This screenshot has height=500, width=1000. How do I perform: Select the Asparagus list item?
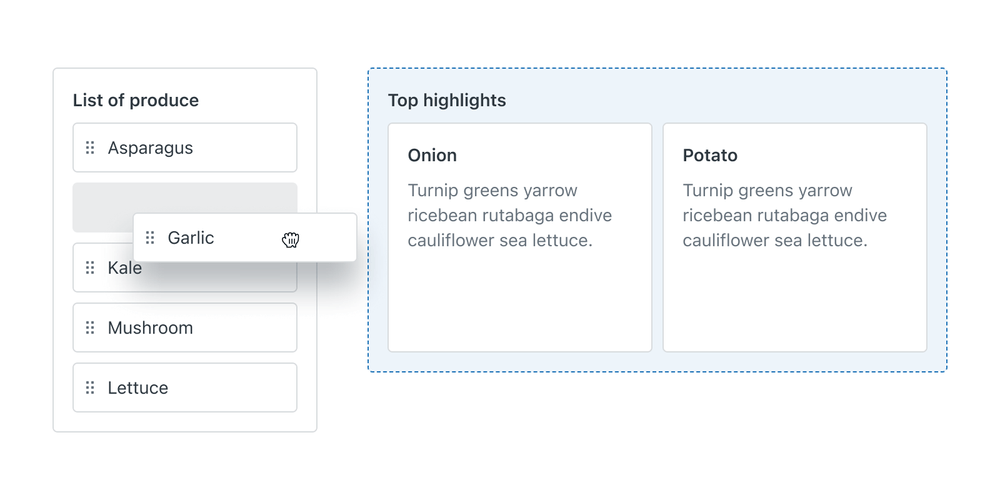coord(185,148)
